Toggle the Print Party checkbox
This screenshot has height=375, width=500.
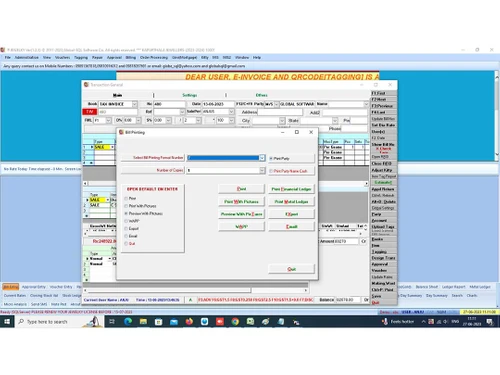tap(271, 158)
